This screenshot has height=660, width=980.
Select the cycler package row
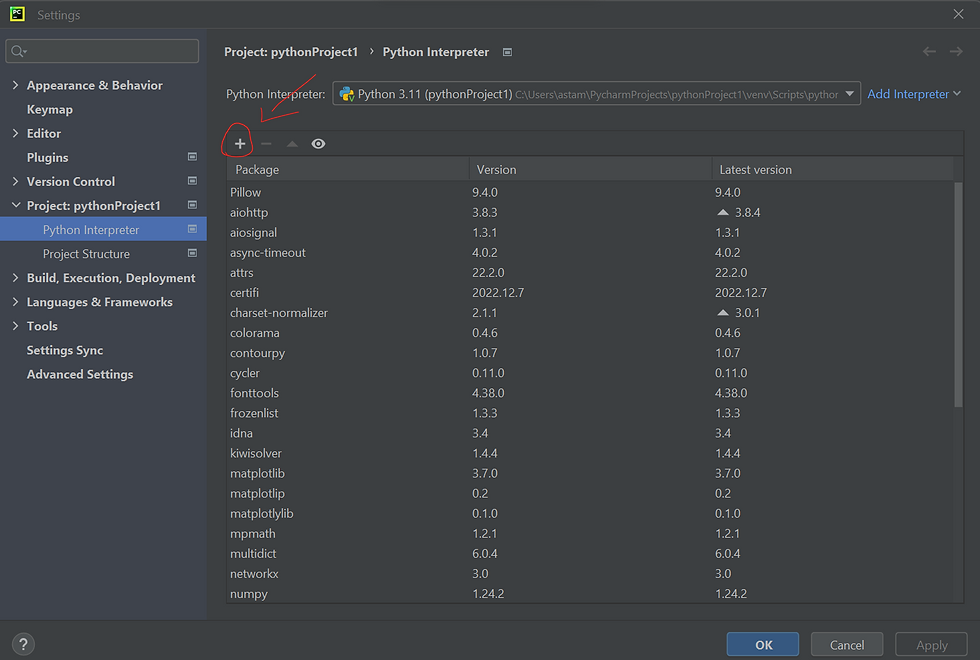pyautogui.click(x=591, y=372)
